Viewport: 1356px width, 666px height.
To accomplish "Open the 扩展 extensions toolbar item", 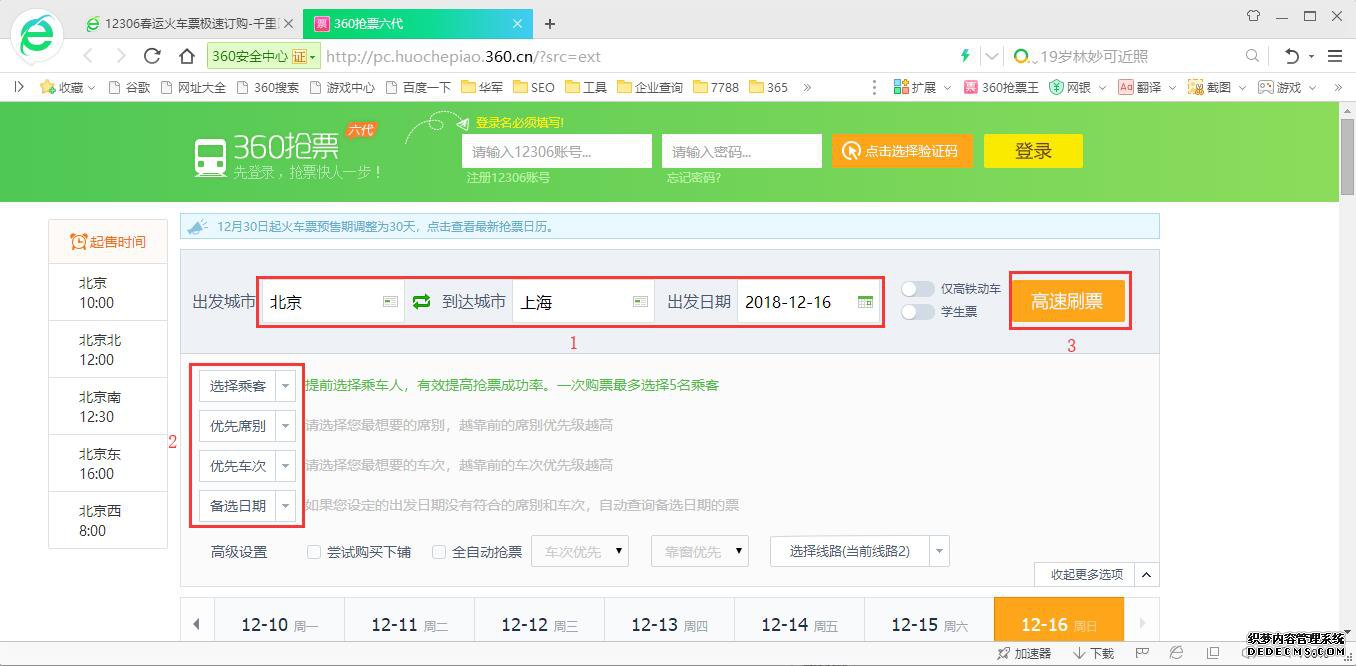I will click(920, 87).
